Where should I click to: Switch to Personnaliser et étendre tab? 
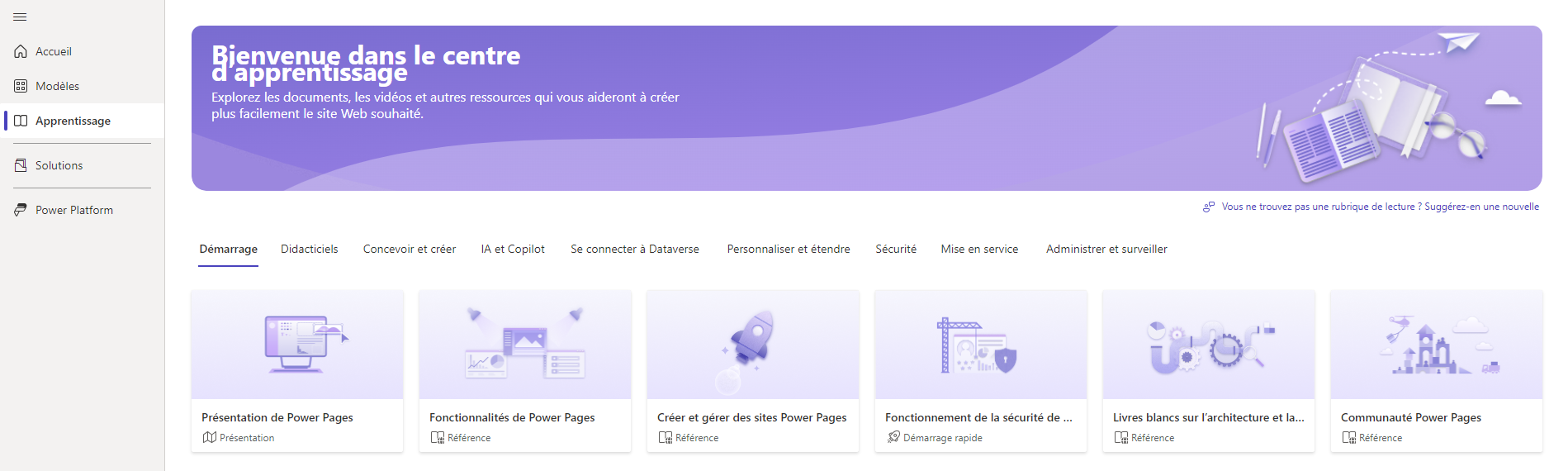coord(789,249)
